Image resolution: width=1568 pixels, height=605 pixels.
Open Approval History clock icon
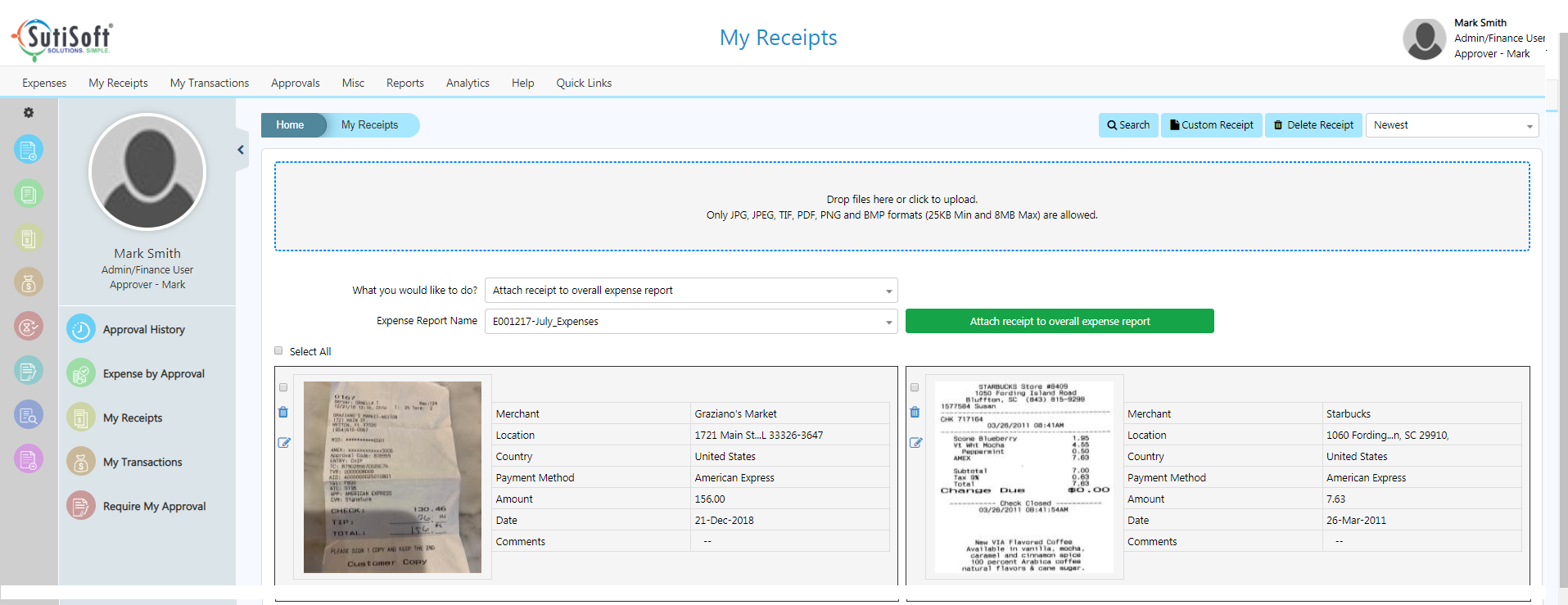(81, 329)
